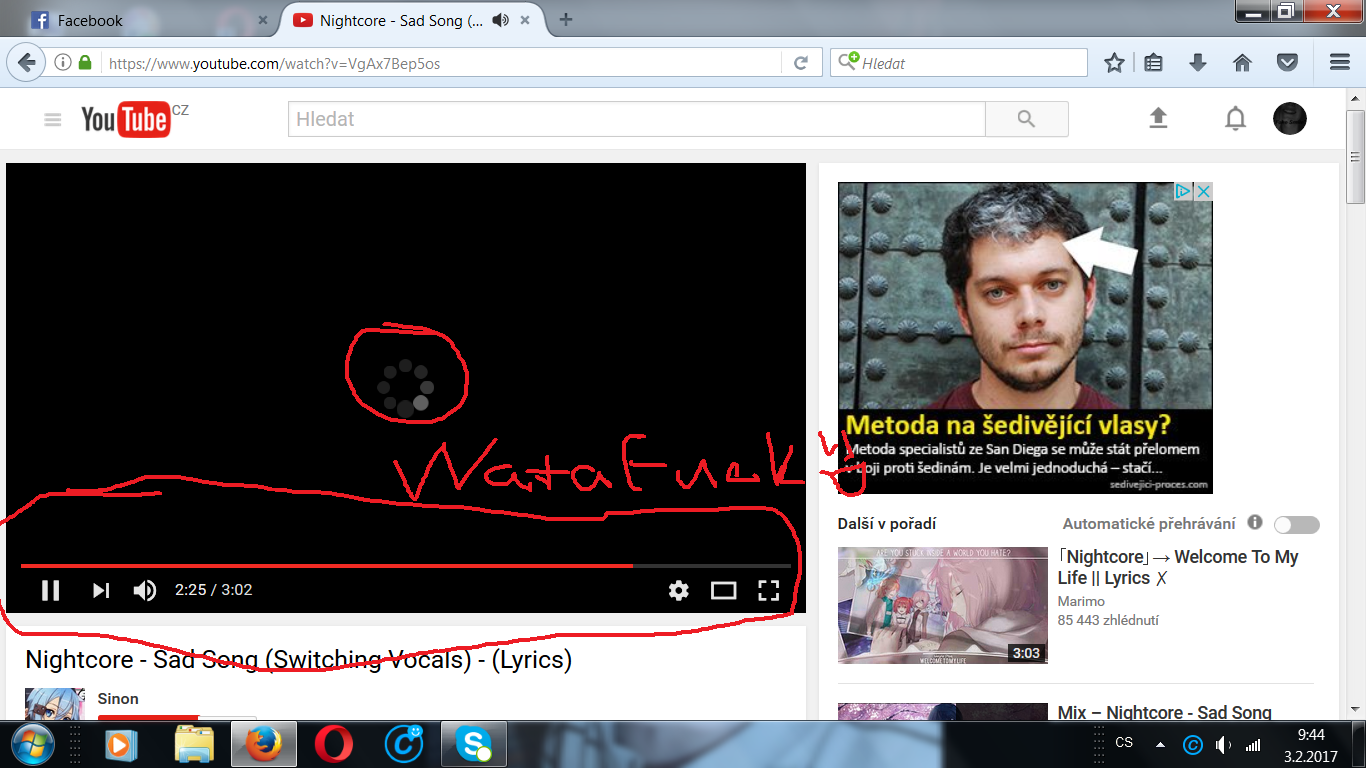
Task: Open Skype from the taskbar
Action: (473, 745)
